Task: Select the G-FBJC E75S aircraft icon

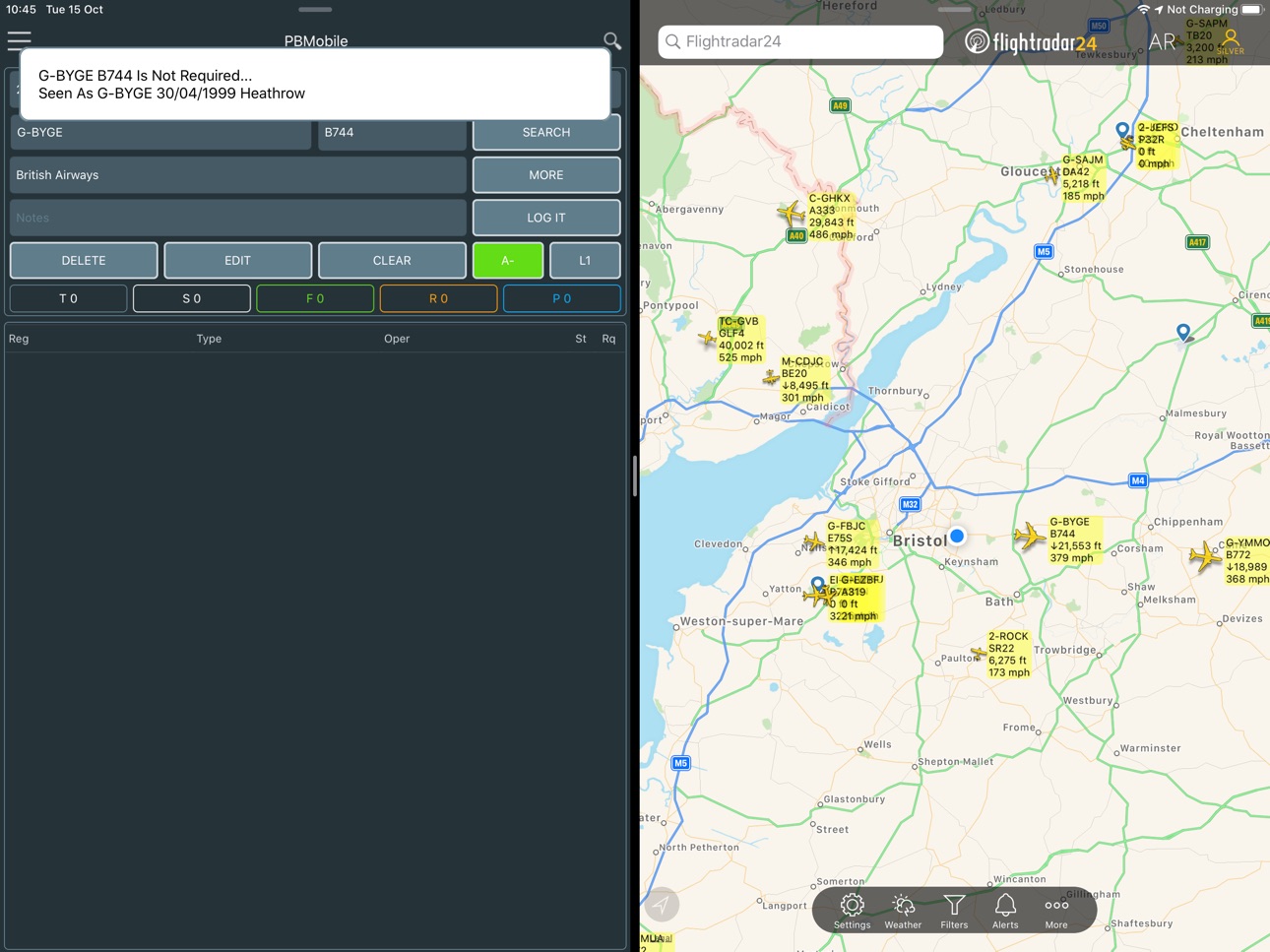Action: pos(813,542)
